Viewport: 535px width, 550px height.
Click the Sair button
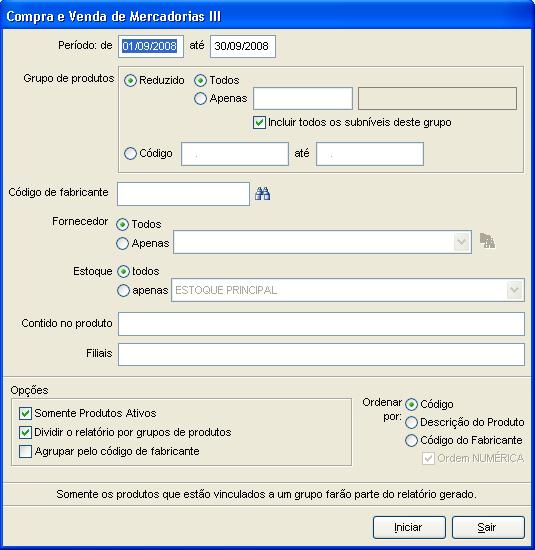coord(488,527)
